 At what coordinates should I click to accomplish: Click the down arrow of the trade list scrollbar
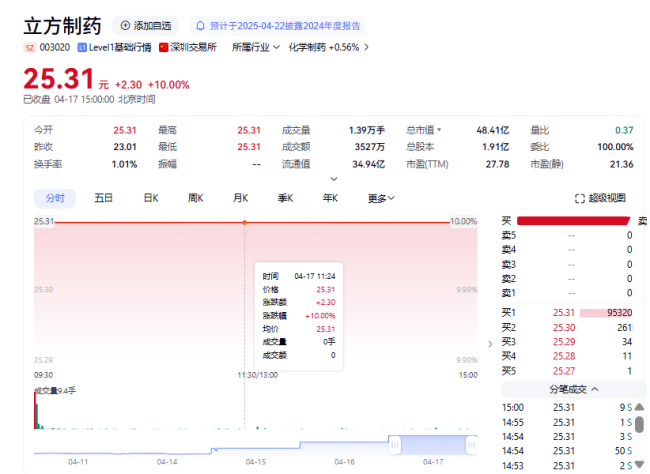click(640, 464)
